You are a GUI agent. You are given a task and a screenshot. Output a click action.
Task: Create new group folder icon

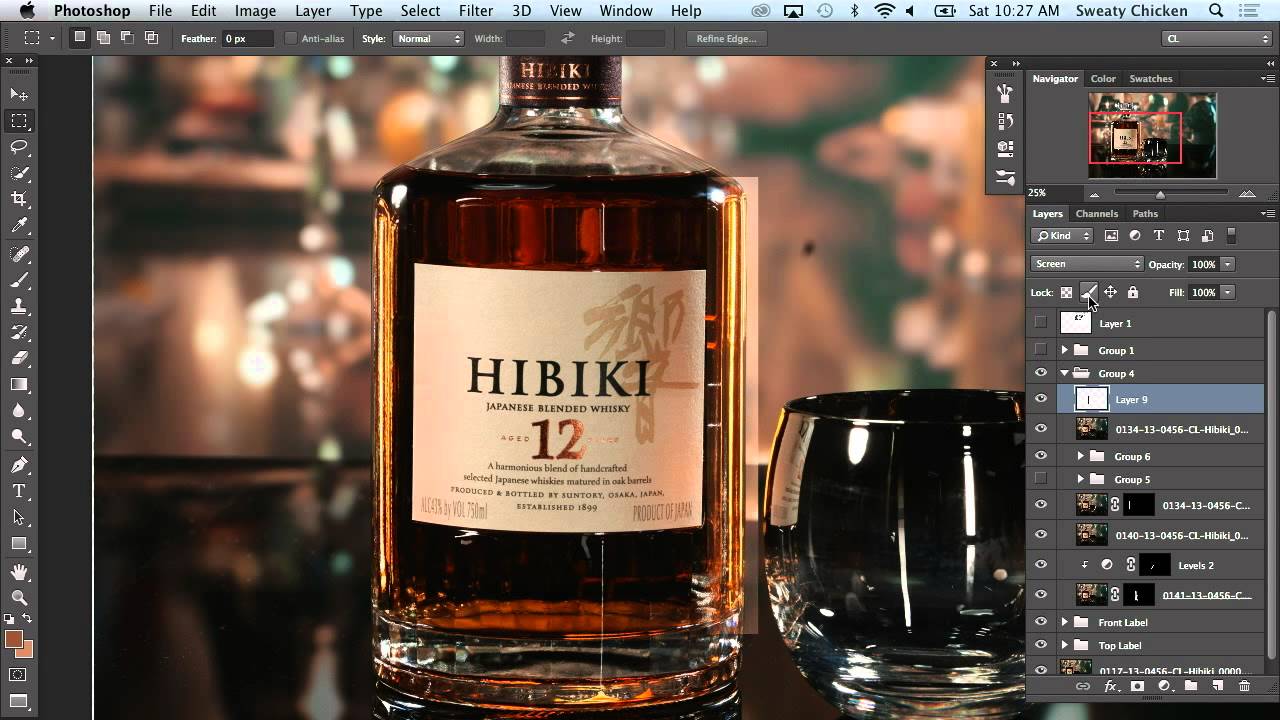coord(1191,686)
